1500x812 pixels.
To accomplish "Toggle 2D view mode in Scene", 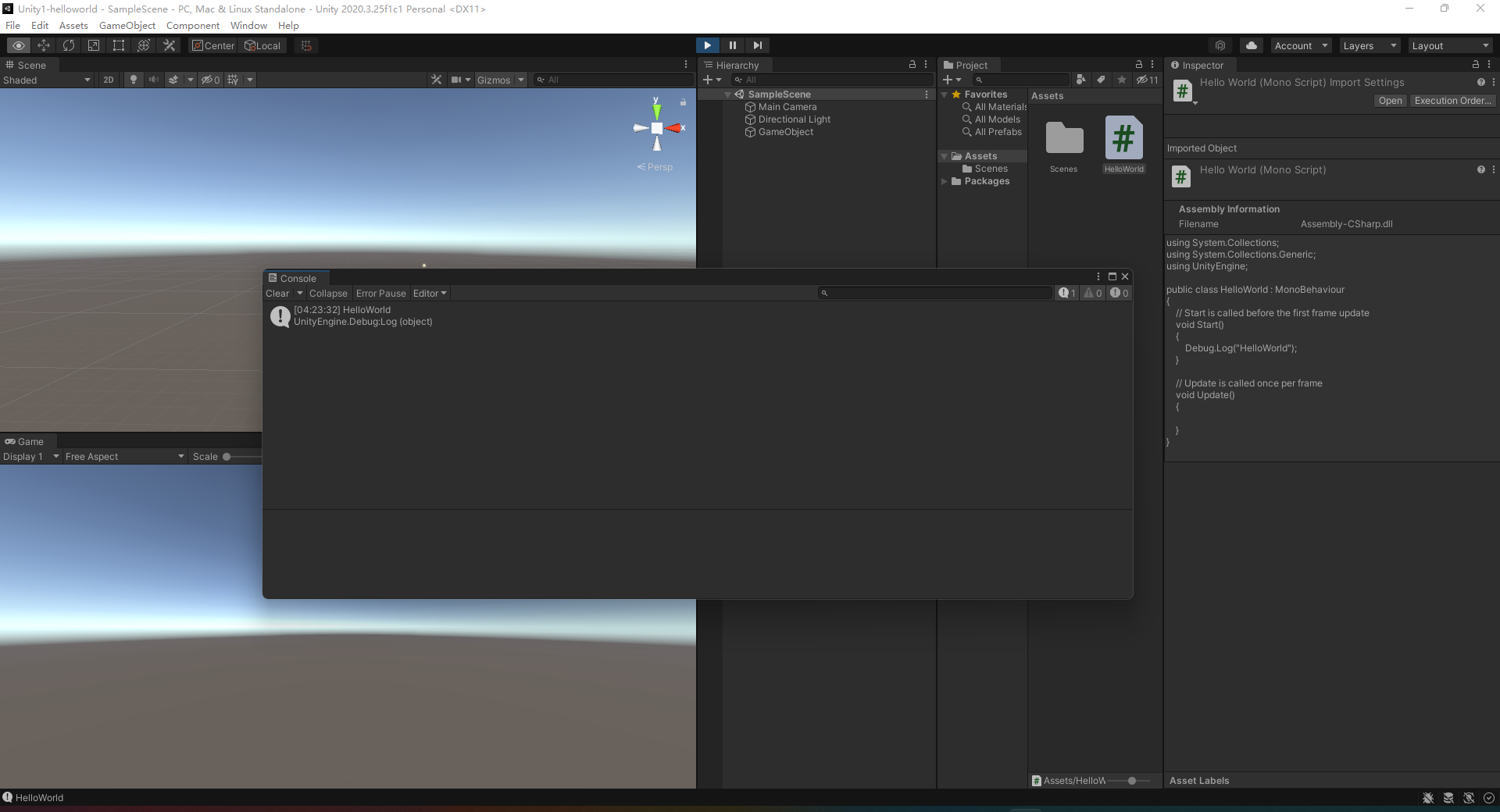I will pyautogui.click(x=109, y=80).
